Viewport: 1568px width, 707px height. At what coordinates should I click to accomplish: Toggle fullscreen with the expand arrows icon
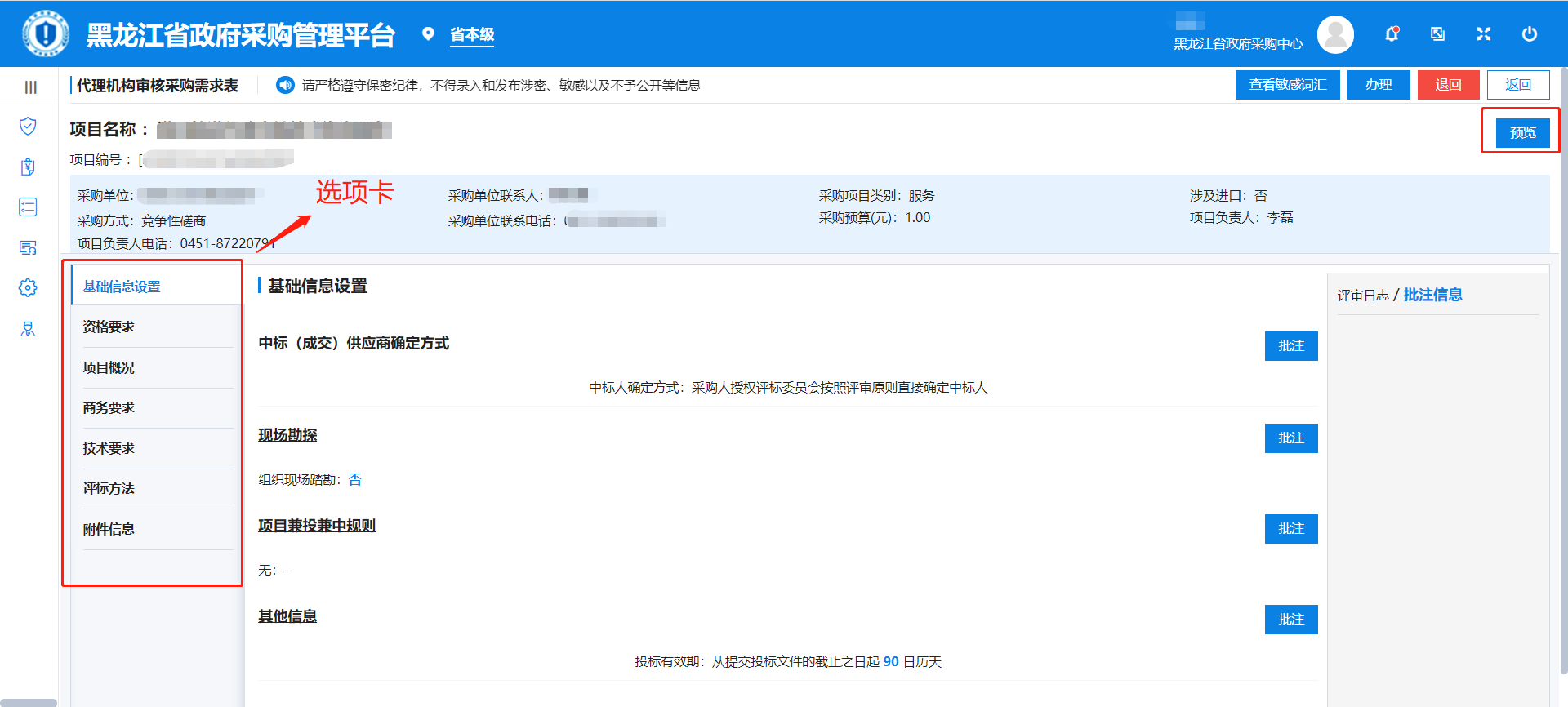(1484, 33)
